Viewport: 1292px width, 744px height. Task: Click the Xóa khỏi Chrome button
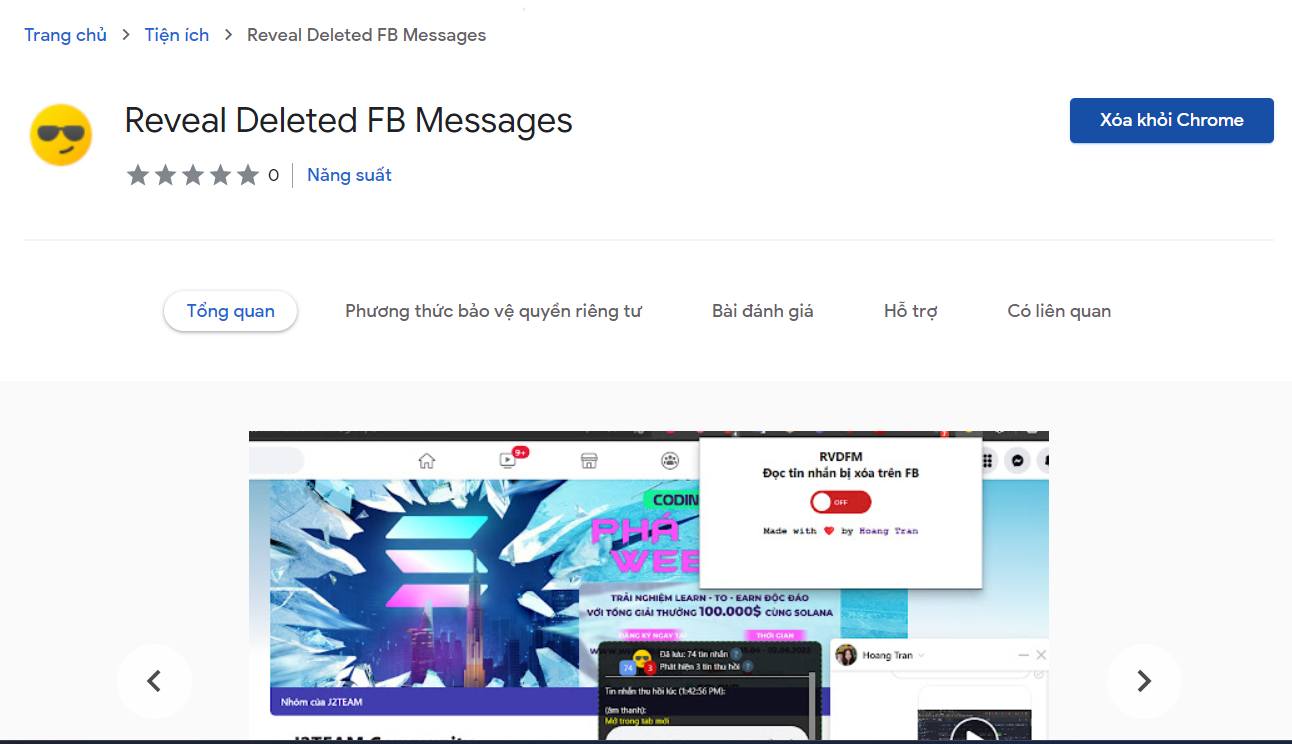pos(1171,120)
